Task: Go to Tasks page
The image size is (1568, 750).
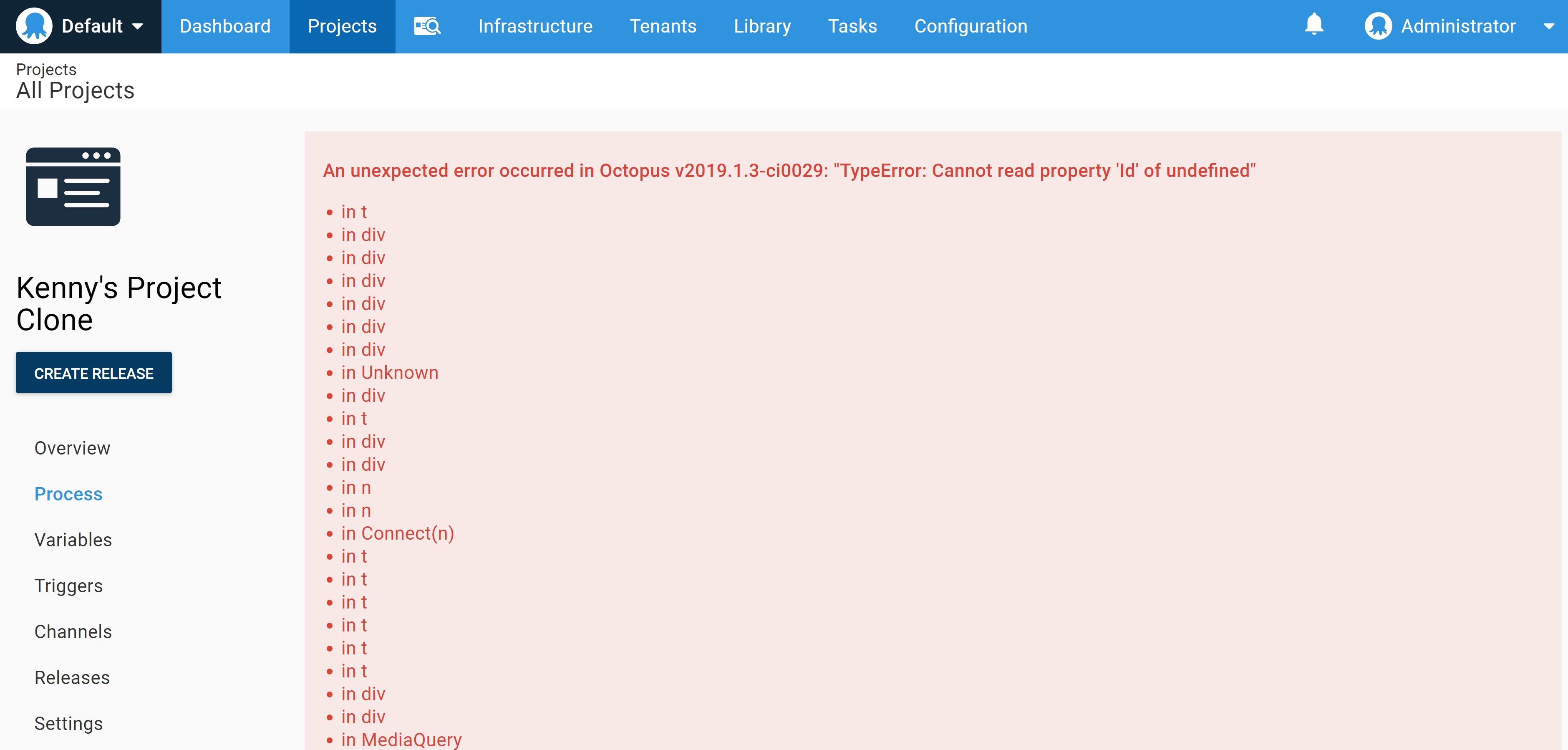Action: tap(852, 26)
